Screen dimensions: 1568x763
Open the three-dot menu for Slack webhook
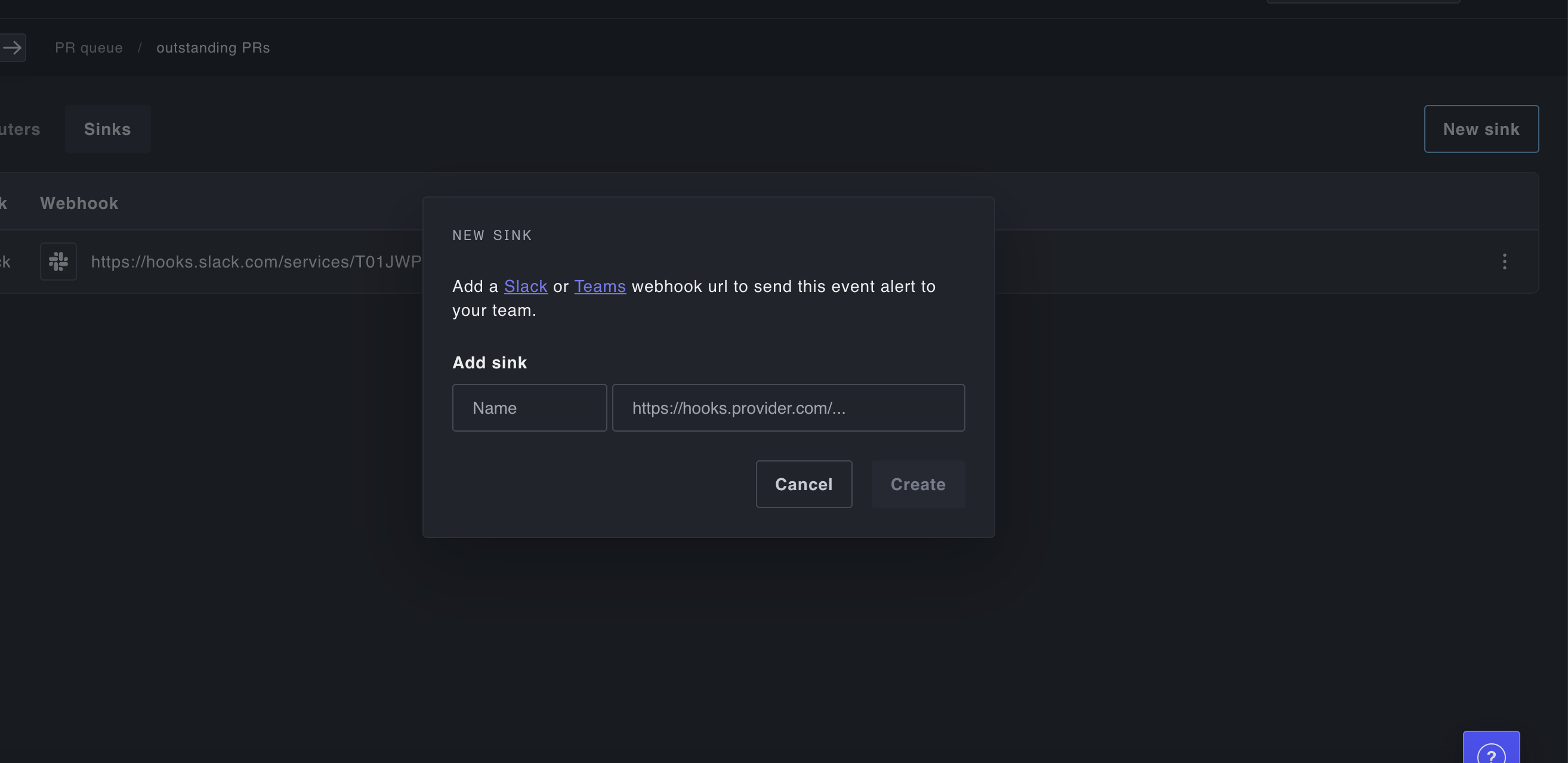click(x=1504, y=262)
